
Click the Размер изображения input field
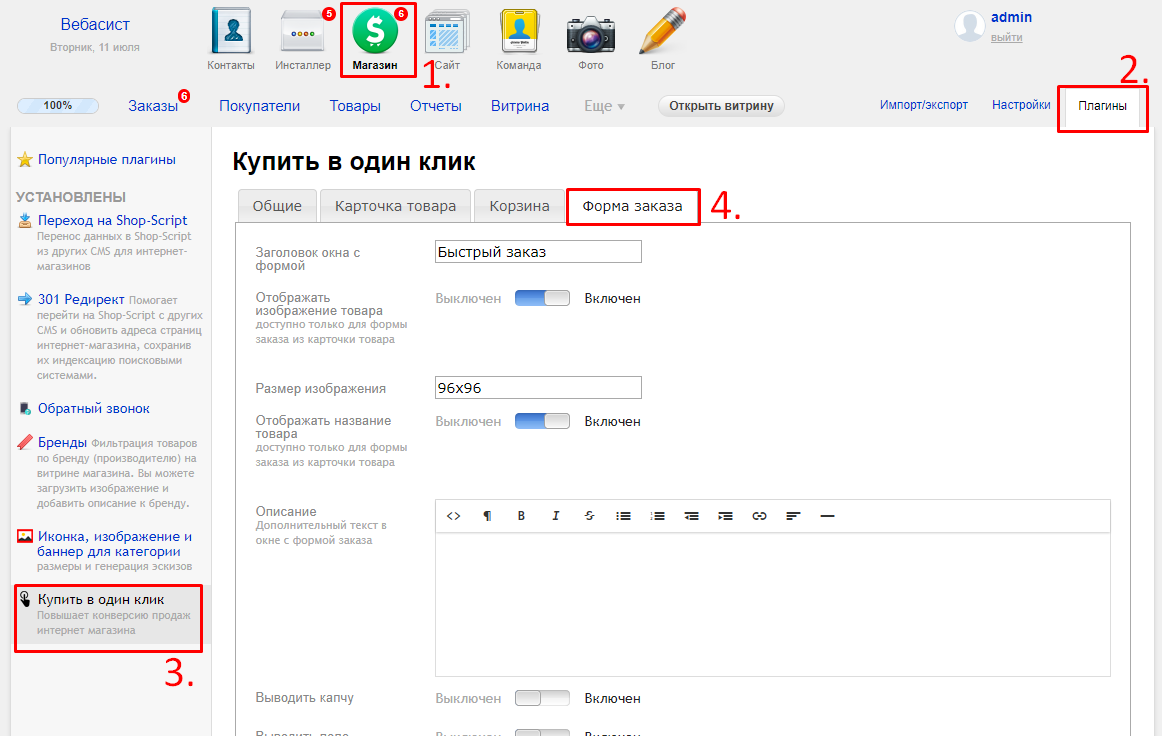pos(538,388)
